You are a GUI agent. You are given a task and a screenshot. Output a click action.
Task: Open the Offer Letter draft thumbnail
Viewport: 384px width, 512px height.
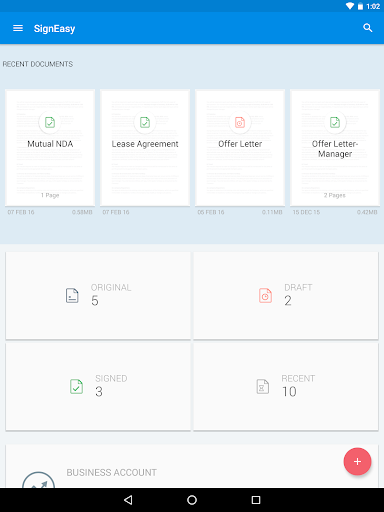tap(240, 148)
